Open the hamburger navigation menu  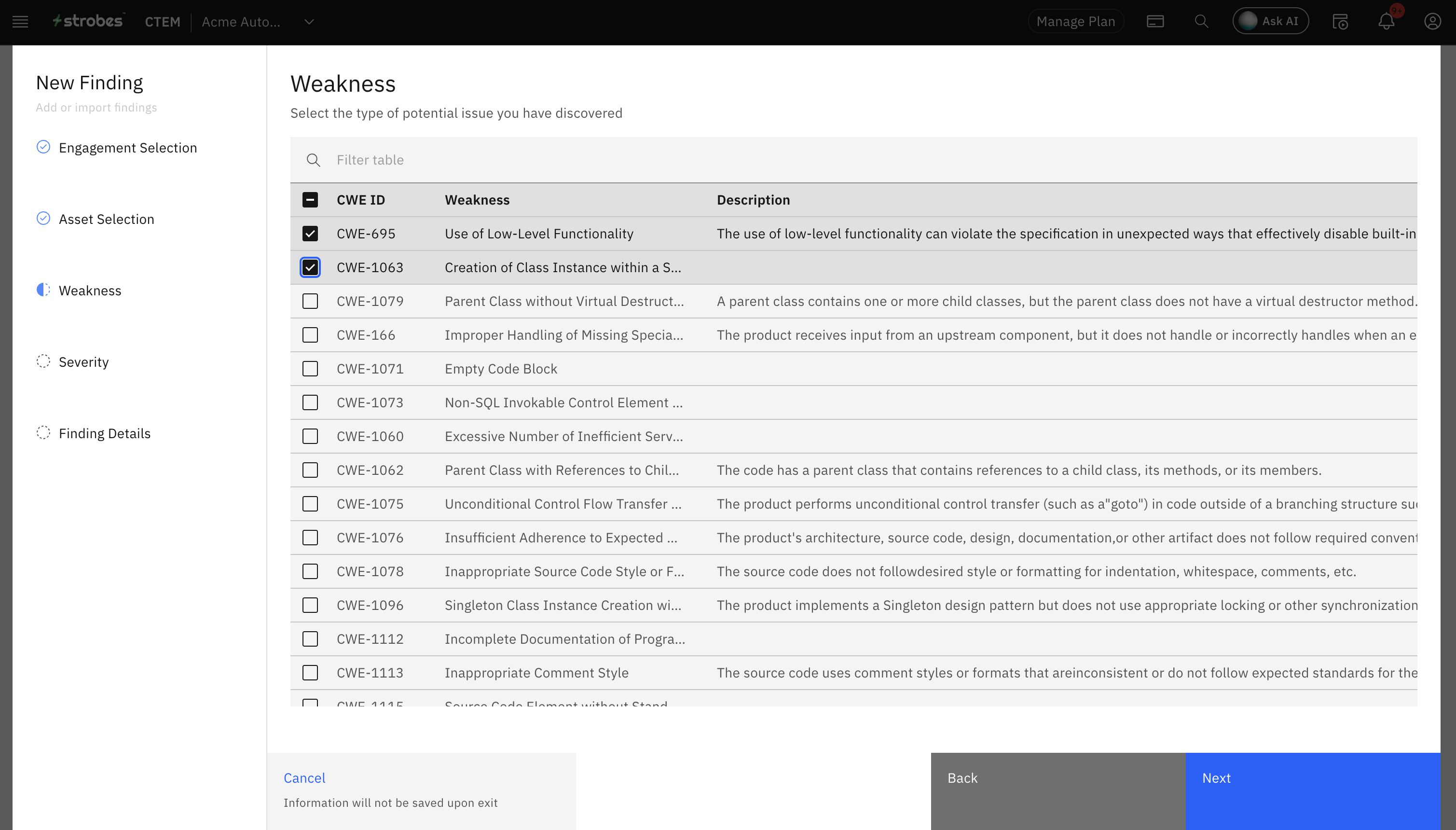pos(20,22)
